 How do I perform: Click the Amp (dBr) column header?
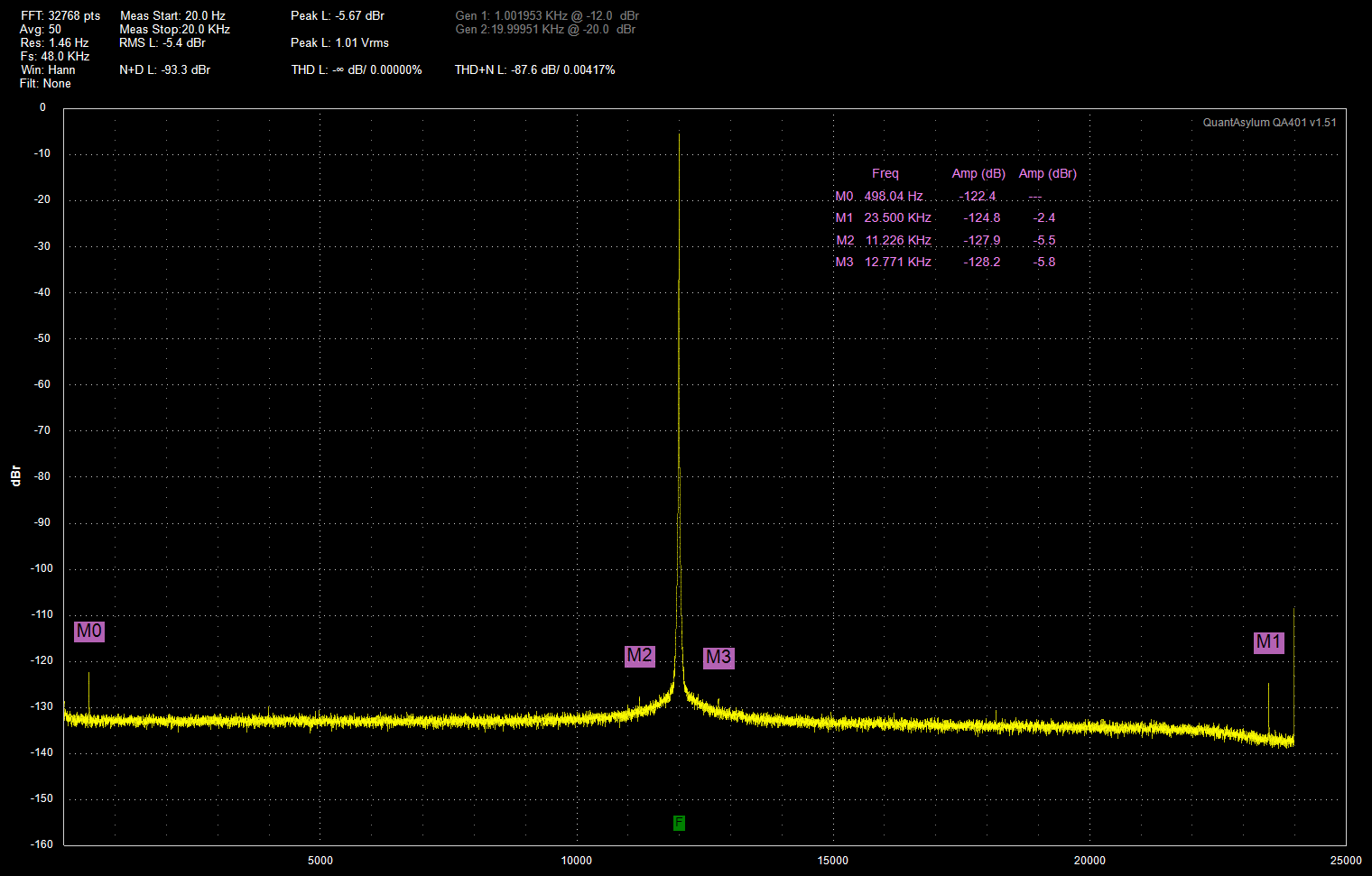click(1048, 173)
